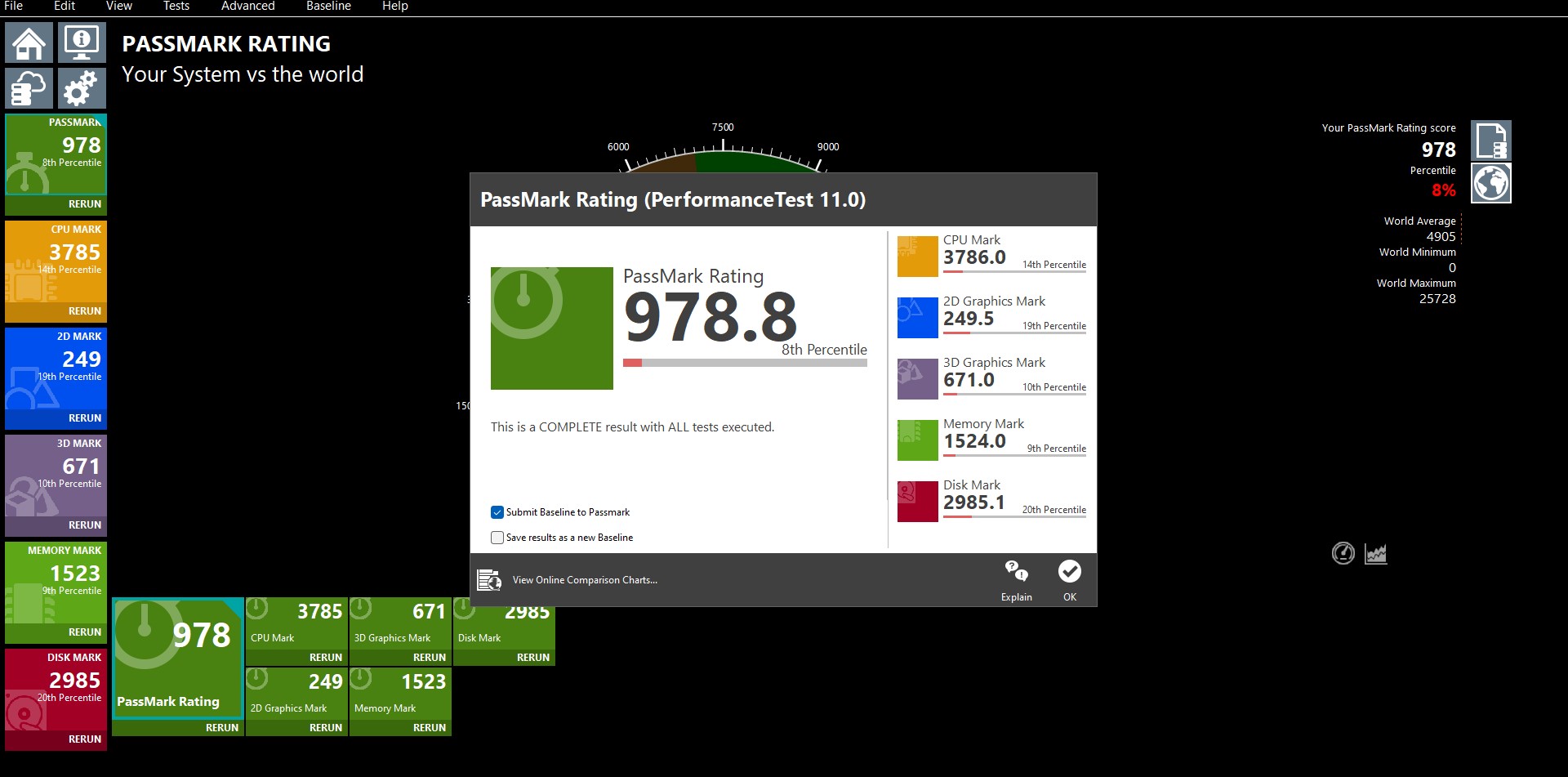Rerun the Memory Mark test in the sidebar
Image resolution: width=1568 pixels, height=777 pixels.
85,632
